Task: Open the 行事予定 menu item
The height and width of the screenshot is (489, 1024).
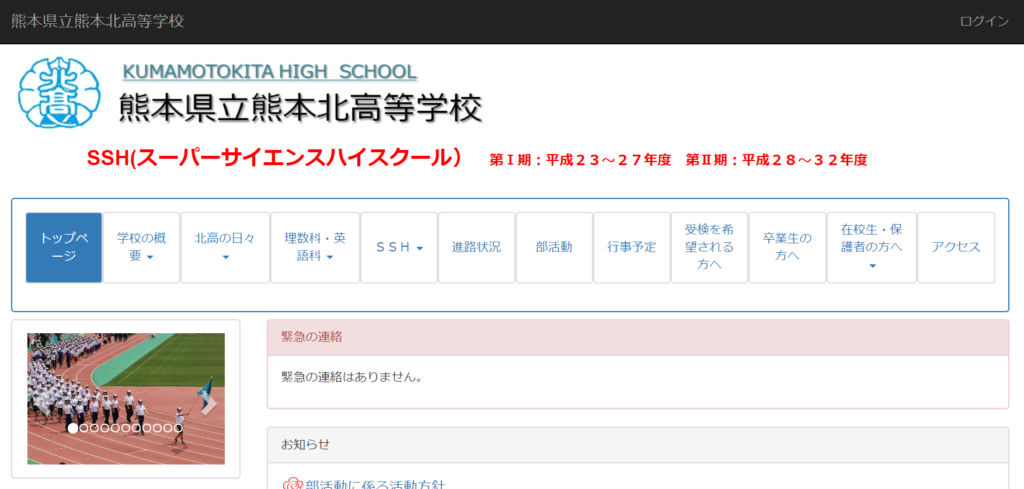Action: [x=631, y=247]
